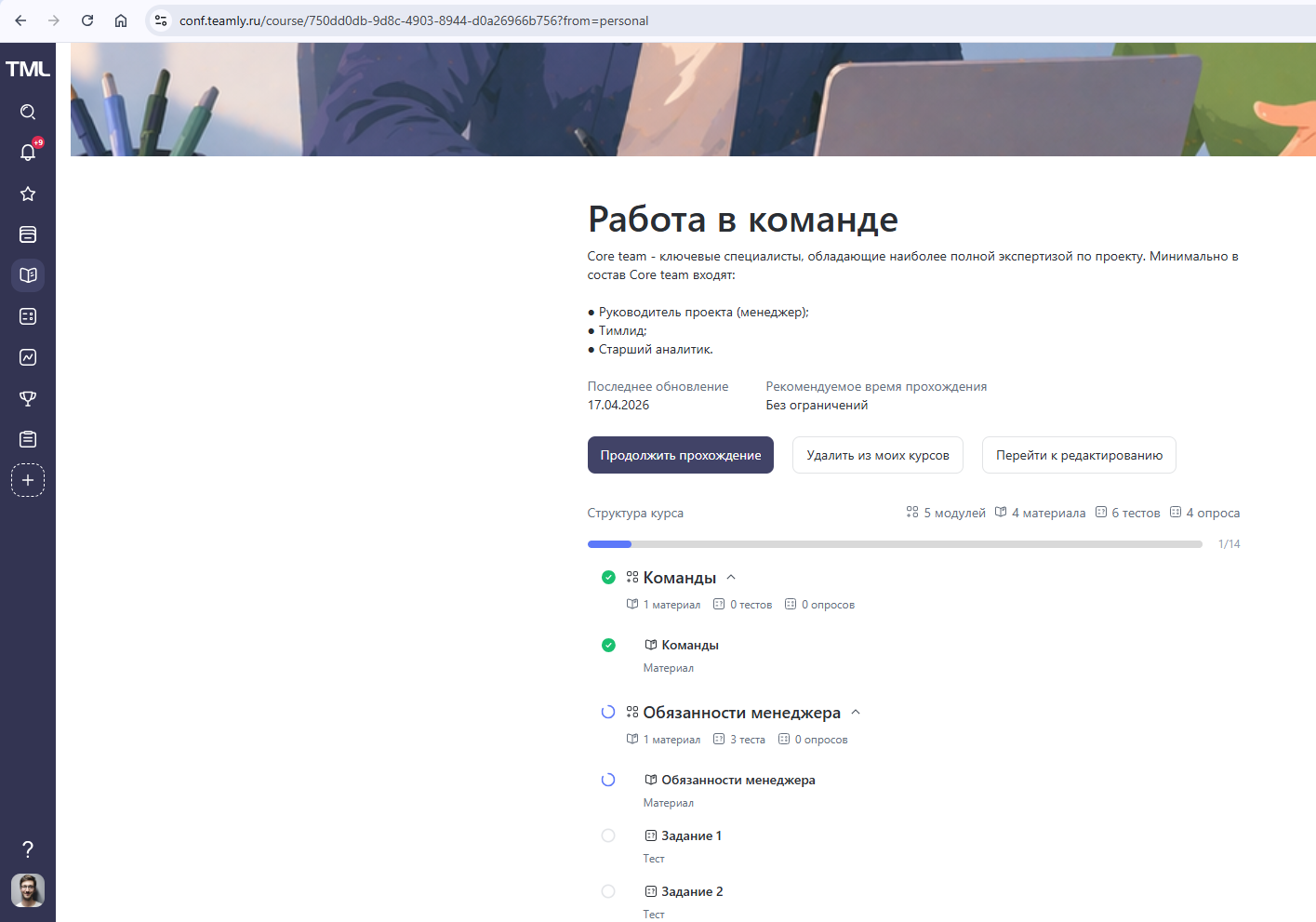
Task: Open the analytics chart icon in sidebar
Action: pos(28,356)
